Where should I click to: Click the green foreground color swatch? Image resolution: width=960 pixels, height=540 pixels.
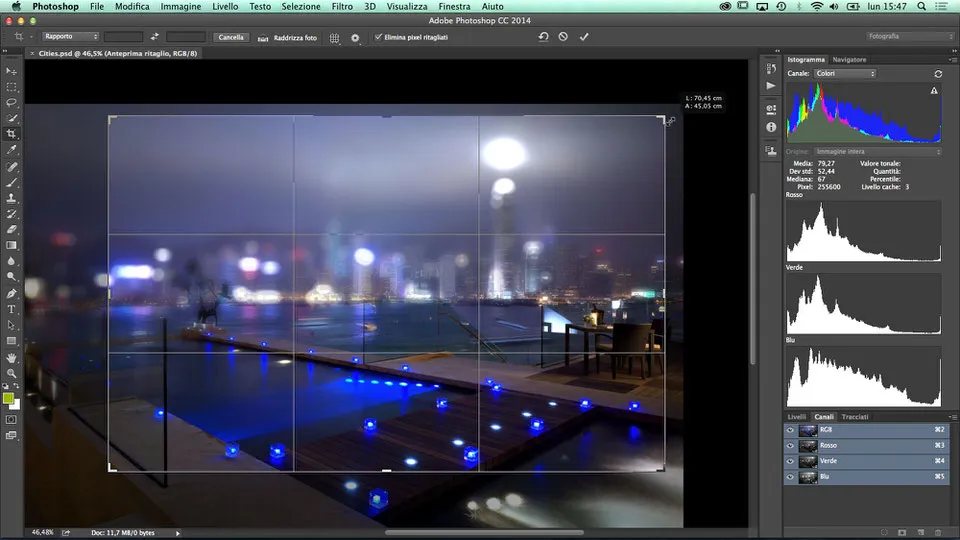tap(9, 398)
